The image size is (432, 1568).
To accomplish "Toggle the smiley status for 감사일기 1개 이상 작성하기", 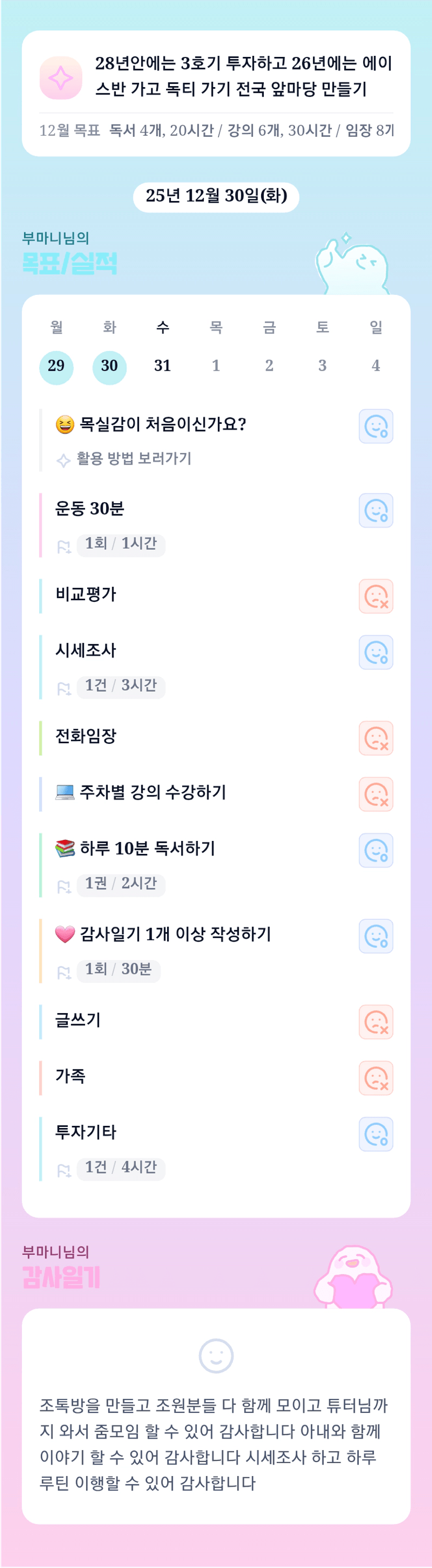I will [x=376, y=936].
